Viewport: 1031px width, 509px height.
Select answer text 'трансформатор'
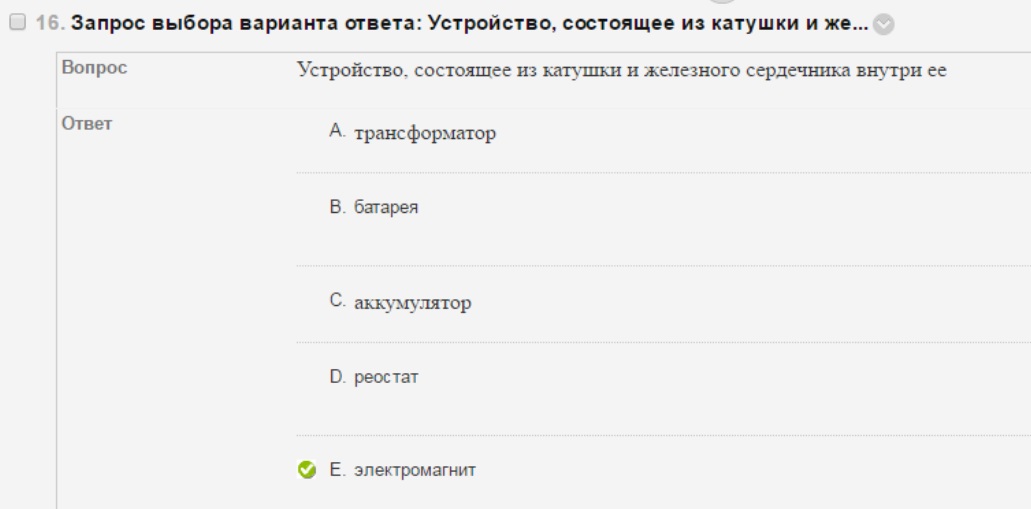coord(425,133)
